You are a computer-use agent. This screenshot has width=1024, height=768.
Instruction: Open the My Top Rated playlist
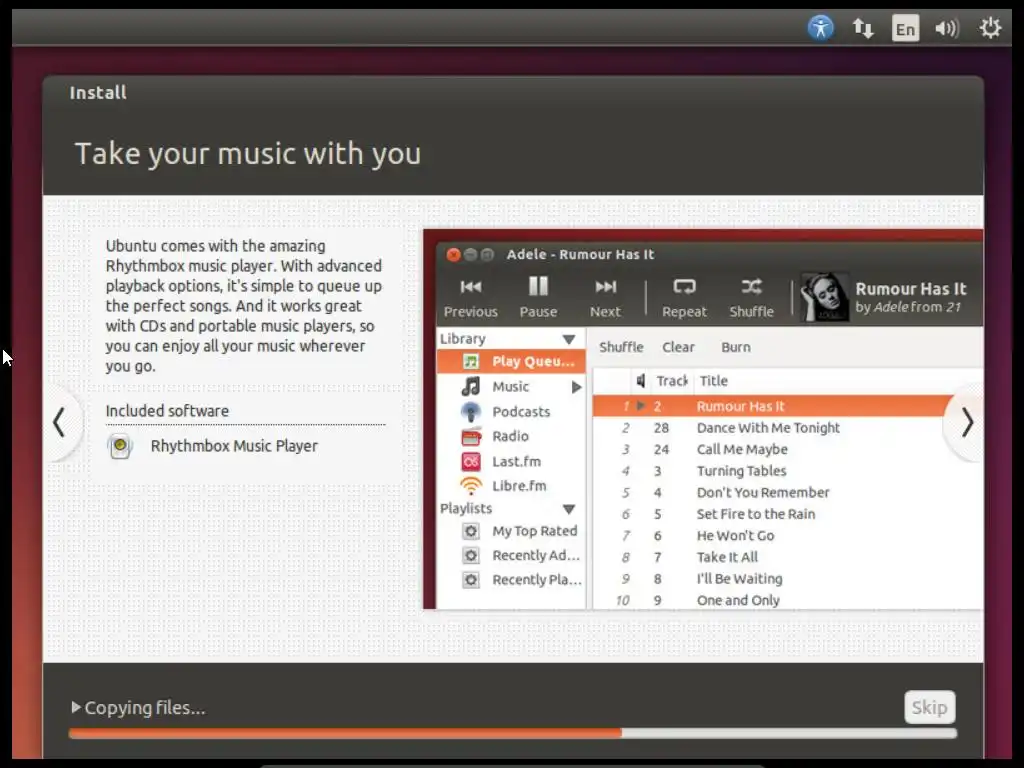(x=511, y=531)
